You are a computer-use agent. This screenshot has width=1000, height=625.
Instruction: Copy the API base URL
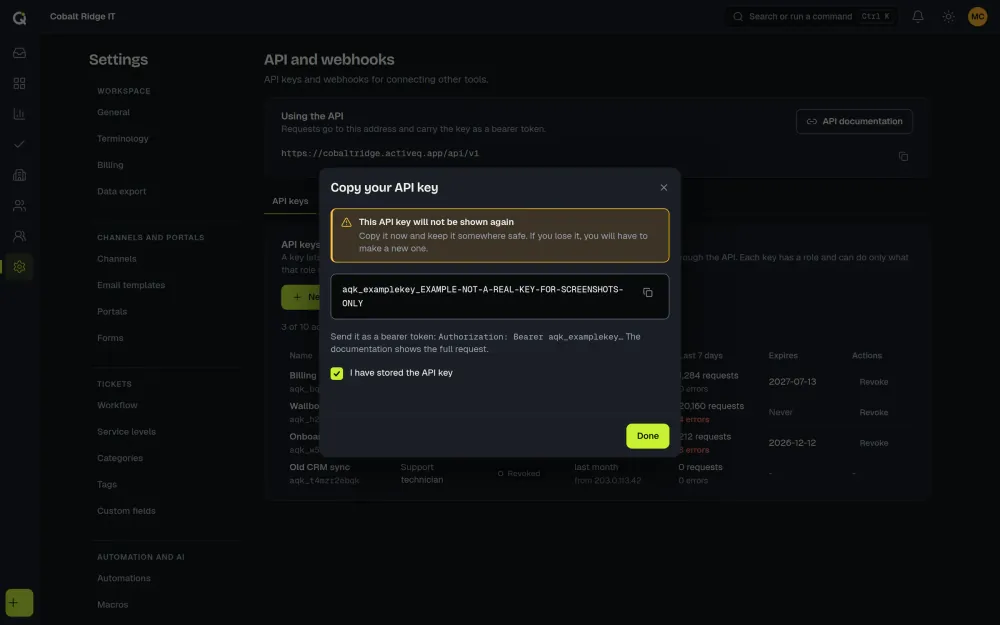tap(903, 156)
